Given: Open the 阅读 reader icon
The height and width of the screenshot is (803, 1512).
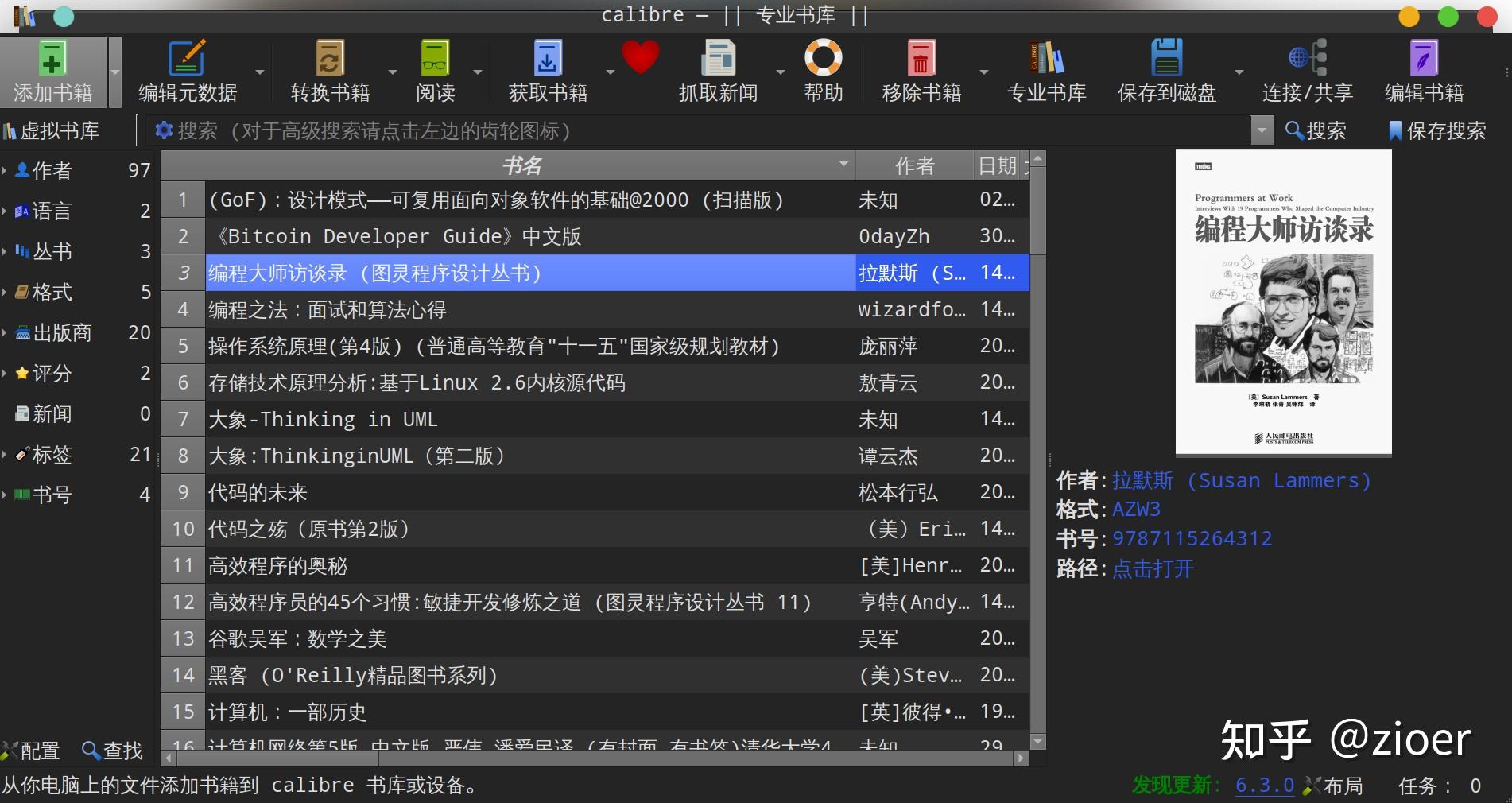Looking at the screenshot, I should [x=435, y=58].
